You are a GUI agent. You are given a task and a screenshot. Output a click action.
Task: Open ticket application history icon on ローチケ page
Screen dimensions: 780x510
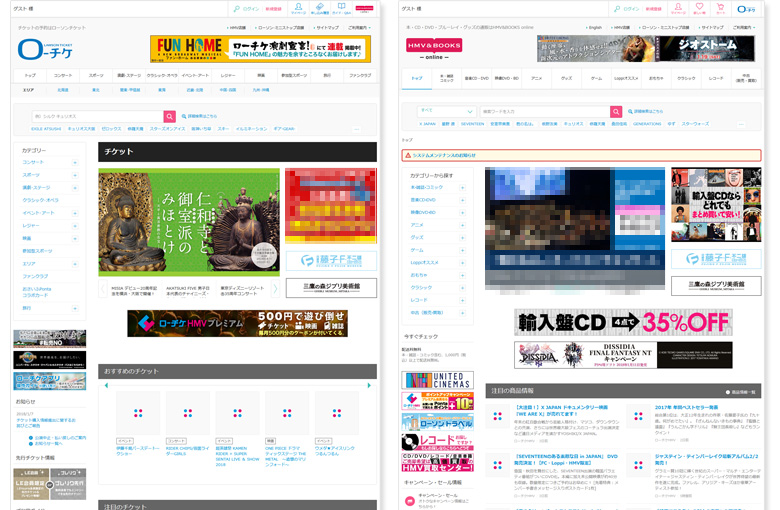tap(320, 6)
